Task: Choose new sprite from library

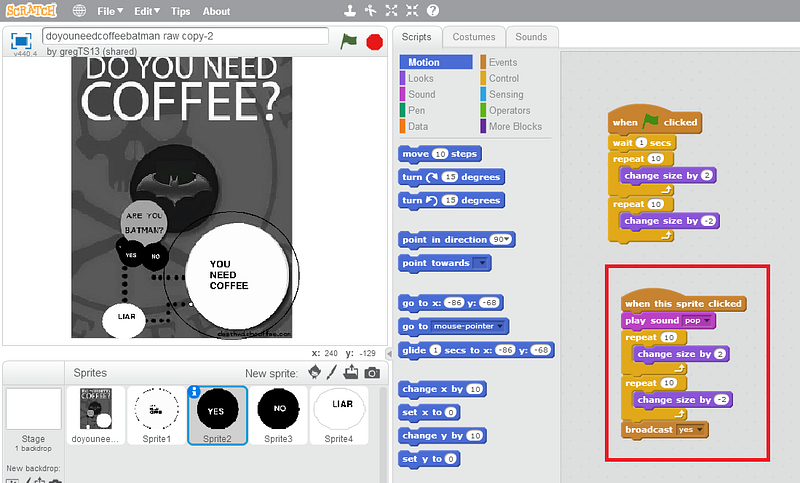Action: coord(315,373)
